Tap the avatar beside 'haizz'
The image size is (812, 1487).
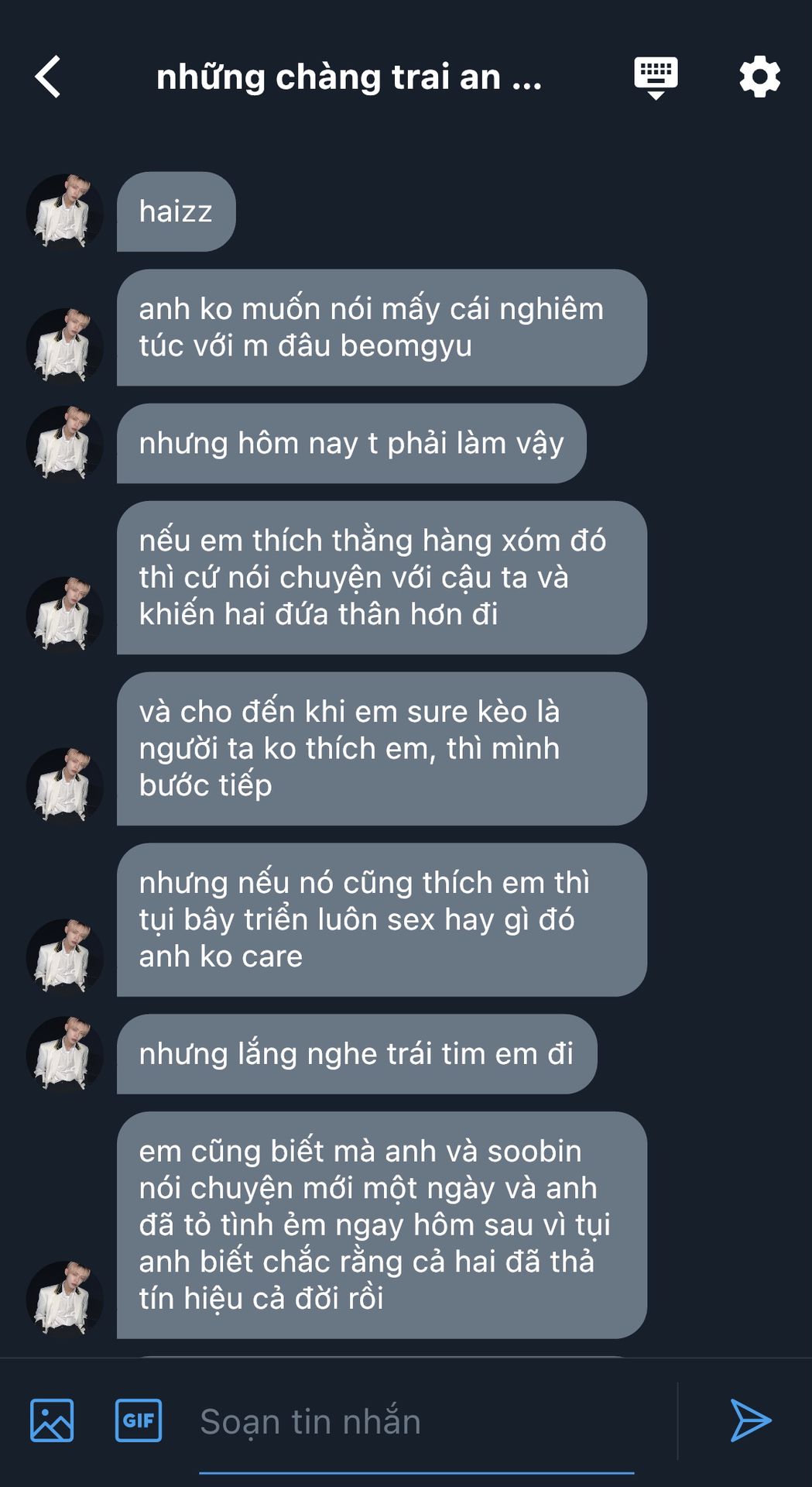pos(65,212)
